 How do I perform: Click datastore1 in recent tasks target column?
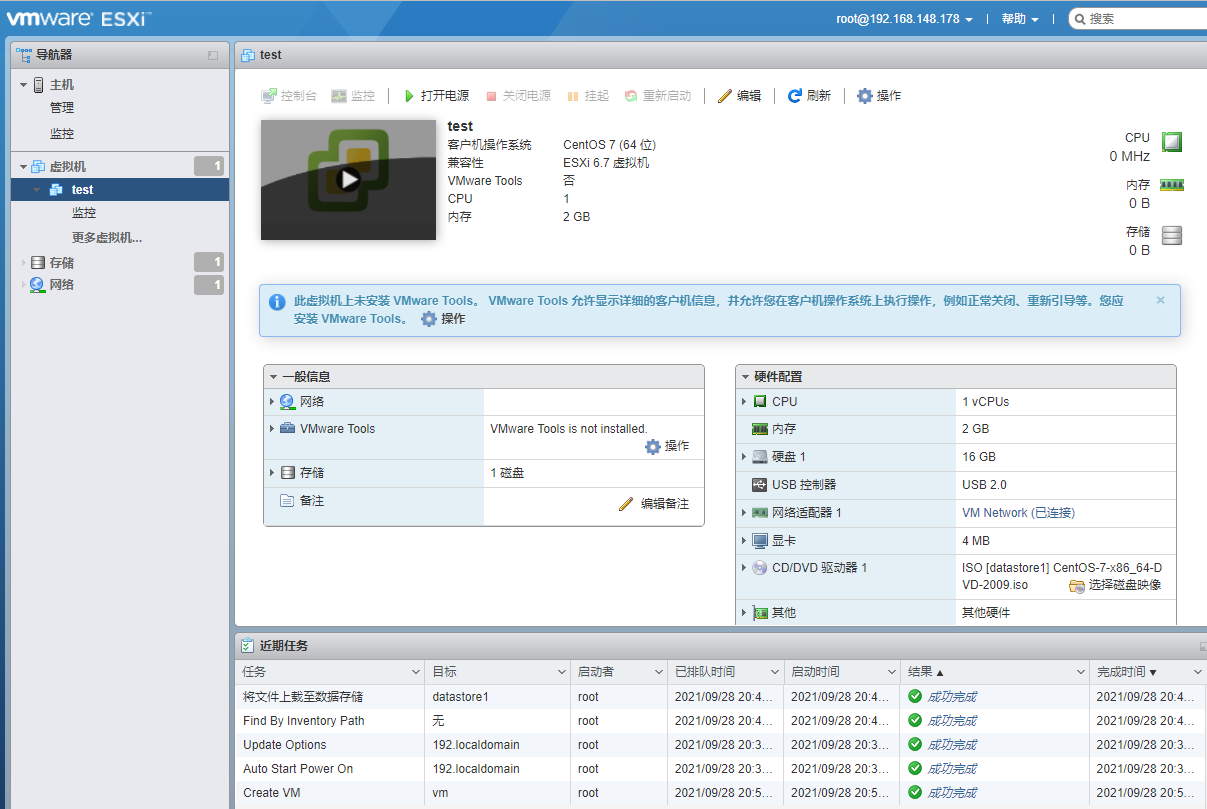point(460,697)
